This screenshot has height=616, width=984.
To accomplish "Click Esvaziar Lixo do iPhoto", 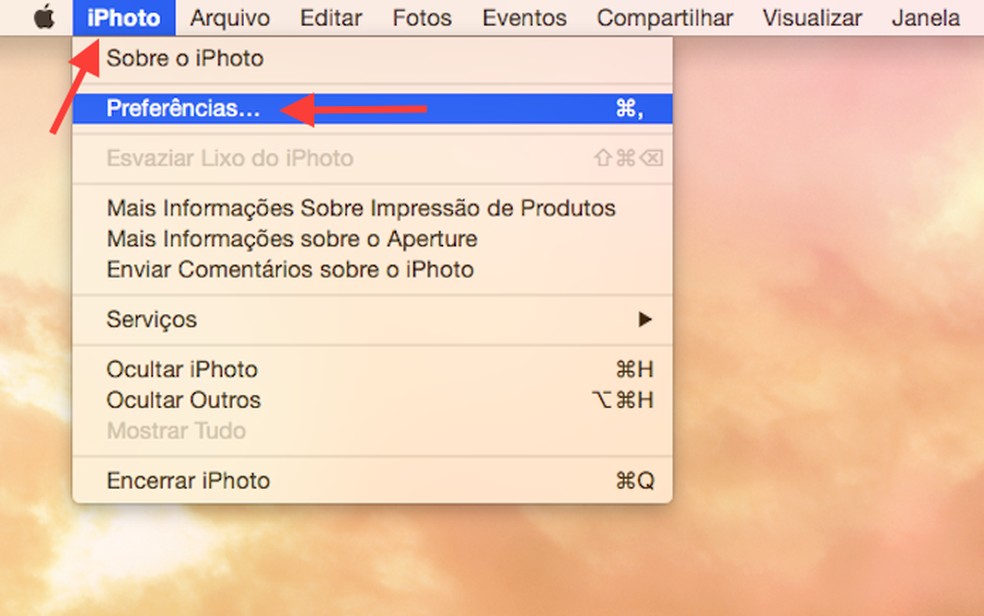I will (x=229, y=158).
